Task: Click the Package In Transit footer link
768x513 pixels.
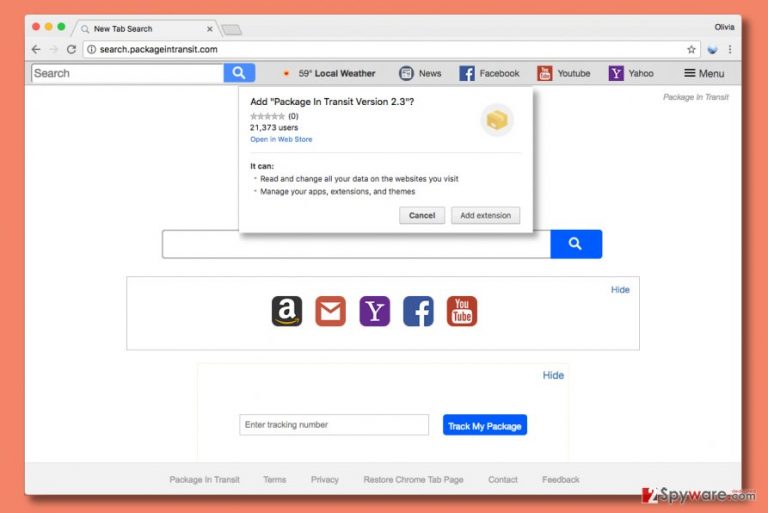Action: coord(204,480)
